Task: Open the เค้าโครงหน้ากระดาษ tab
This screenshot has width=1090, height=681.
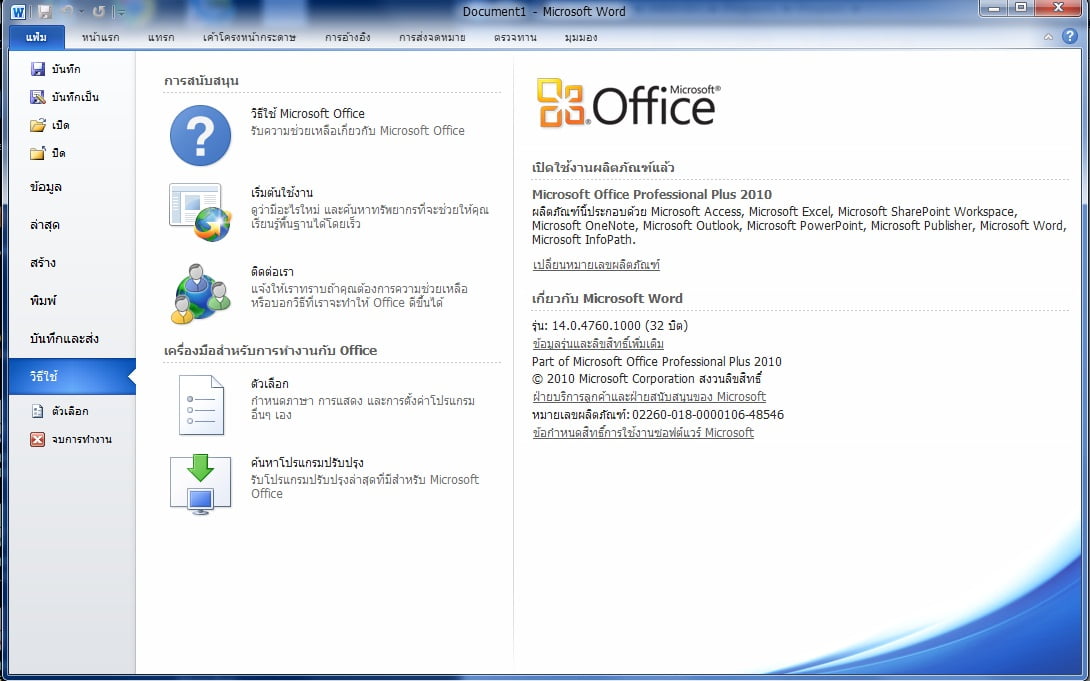Action: [249, 38]
